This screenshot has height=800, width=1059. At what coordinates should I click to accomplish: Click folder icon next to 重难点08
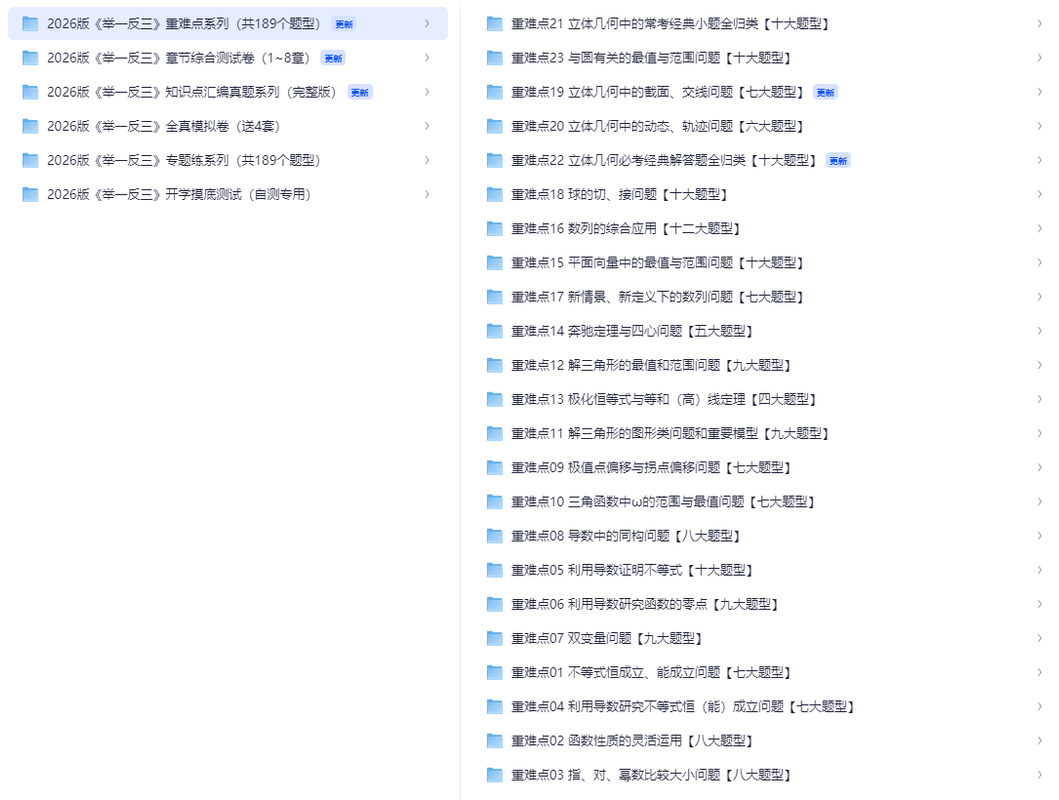click(494, 536)
